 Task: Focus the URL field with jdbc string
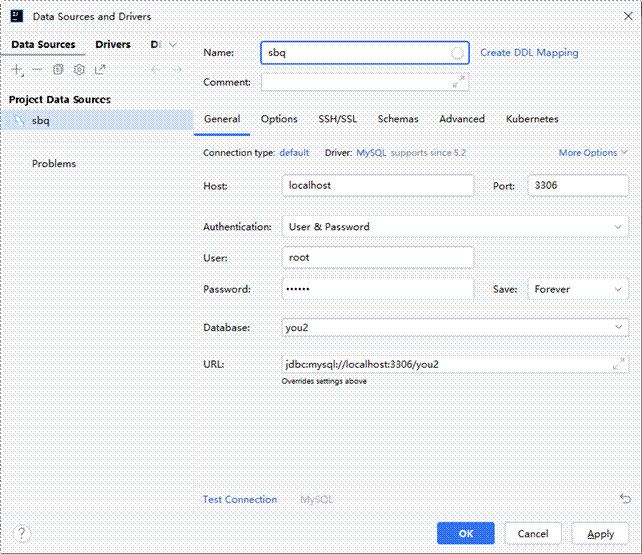(x=455, y=364)
